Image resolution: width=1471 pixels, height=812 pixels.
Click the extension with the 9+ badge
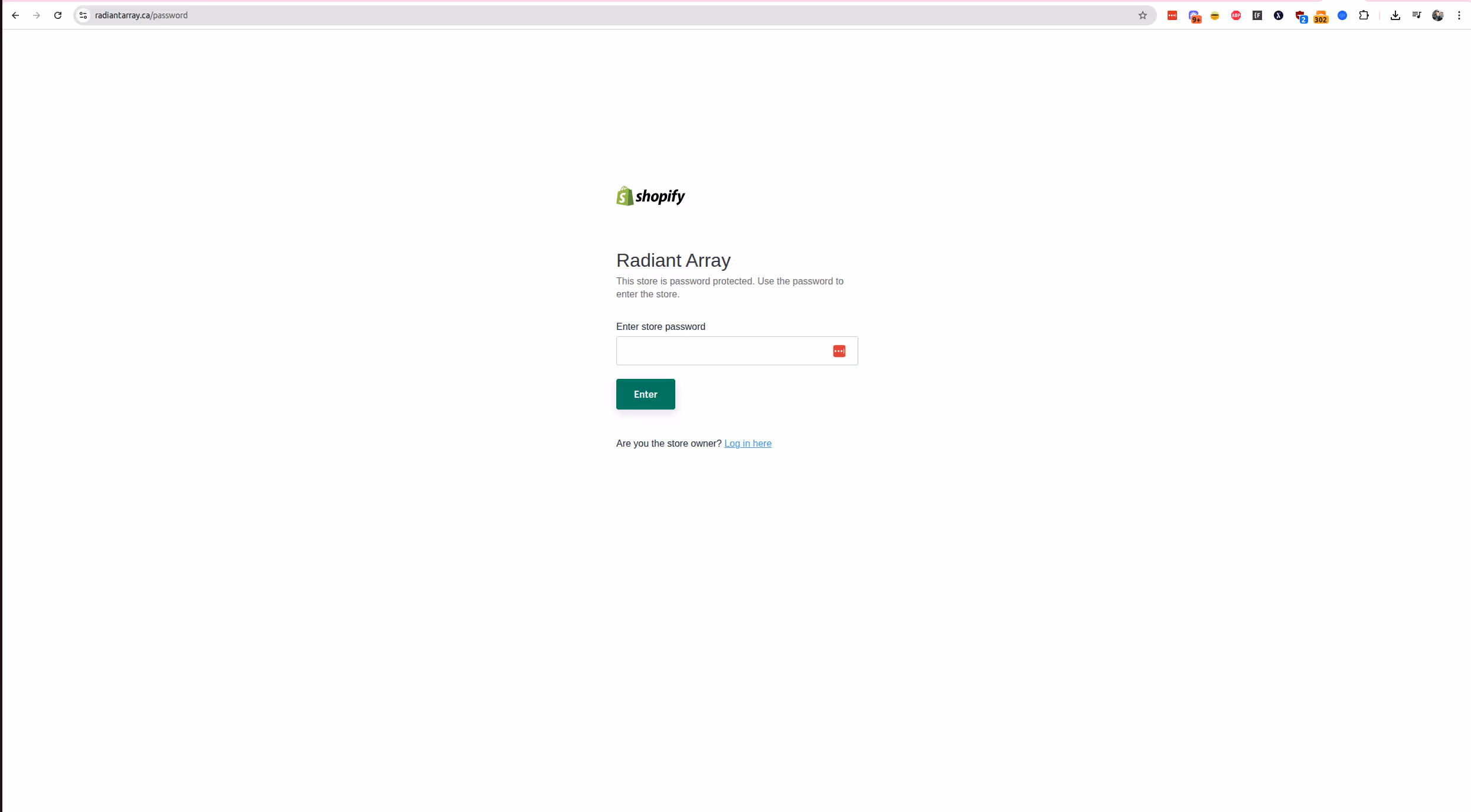[x=1194, y=15]
